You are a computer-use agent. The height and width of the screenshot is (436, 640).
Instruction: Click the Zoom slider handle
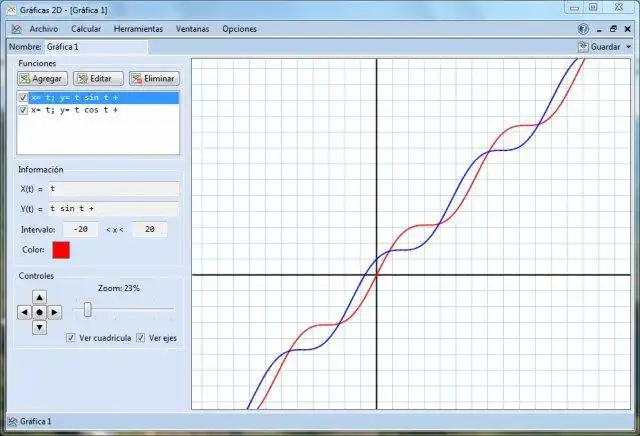(87, 309)
